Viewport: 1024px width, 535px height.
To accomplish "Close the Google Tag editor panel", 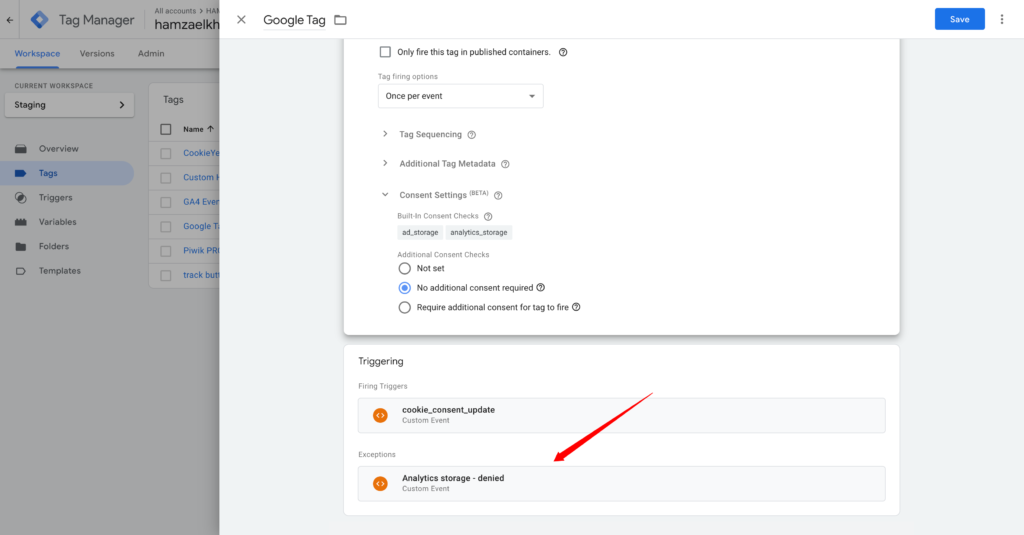I will (x=241, y=20).
